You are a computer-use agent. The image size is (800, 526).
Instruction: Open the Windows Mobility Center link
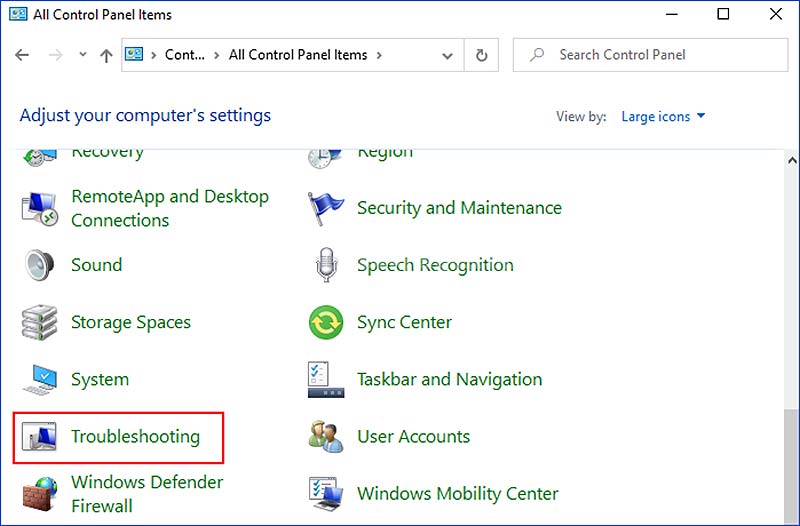tap(458, 494)
